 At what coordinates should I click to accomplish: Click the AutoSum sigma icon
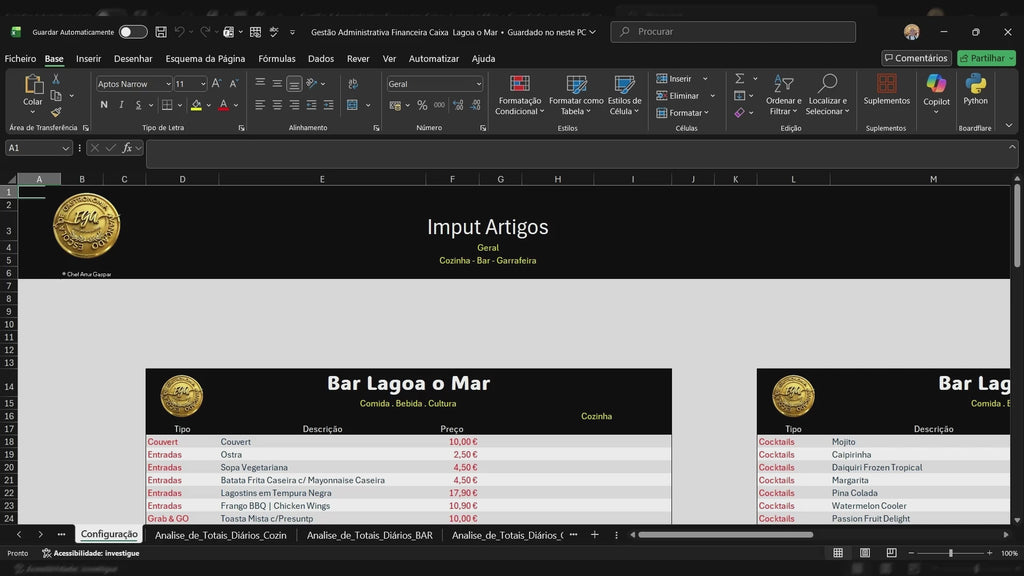pos(740,79)
